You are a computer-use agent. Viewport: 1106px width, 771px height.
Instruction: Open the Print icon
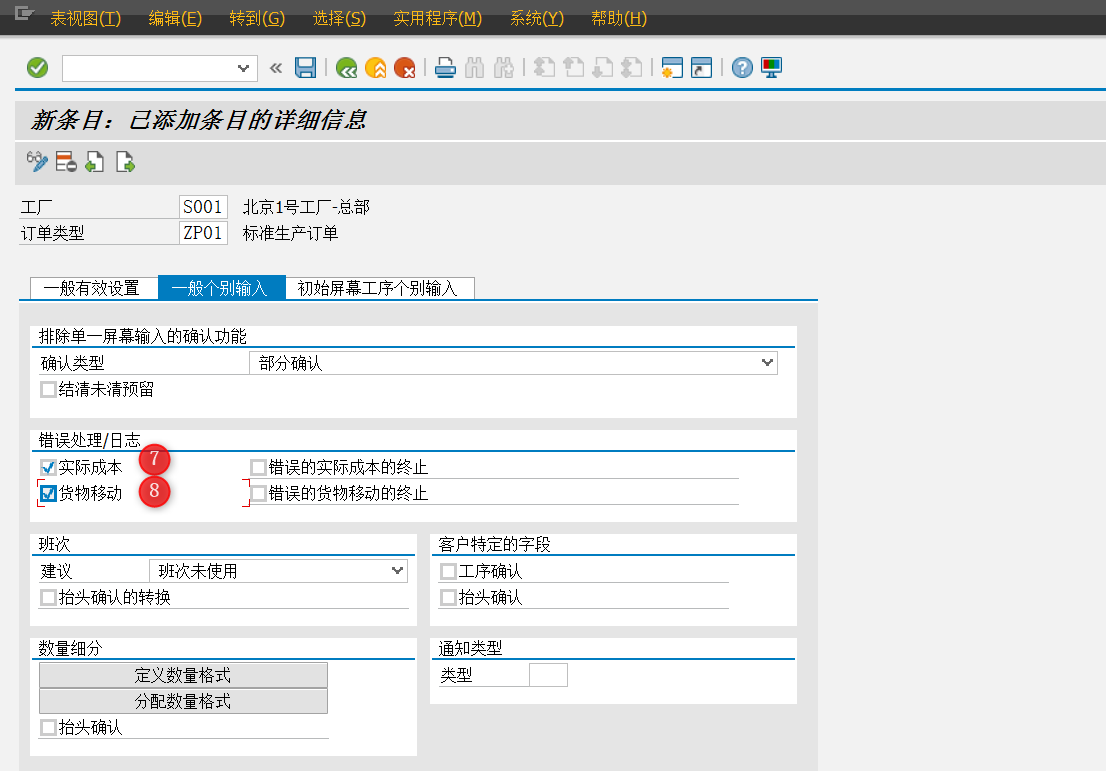click(444, 68)
